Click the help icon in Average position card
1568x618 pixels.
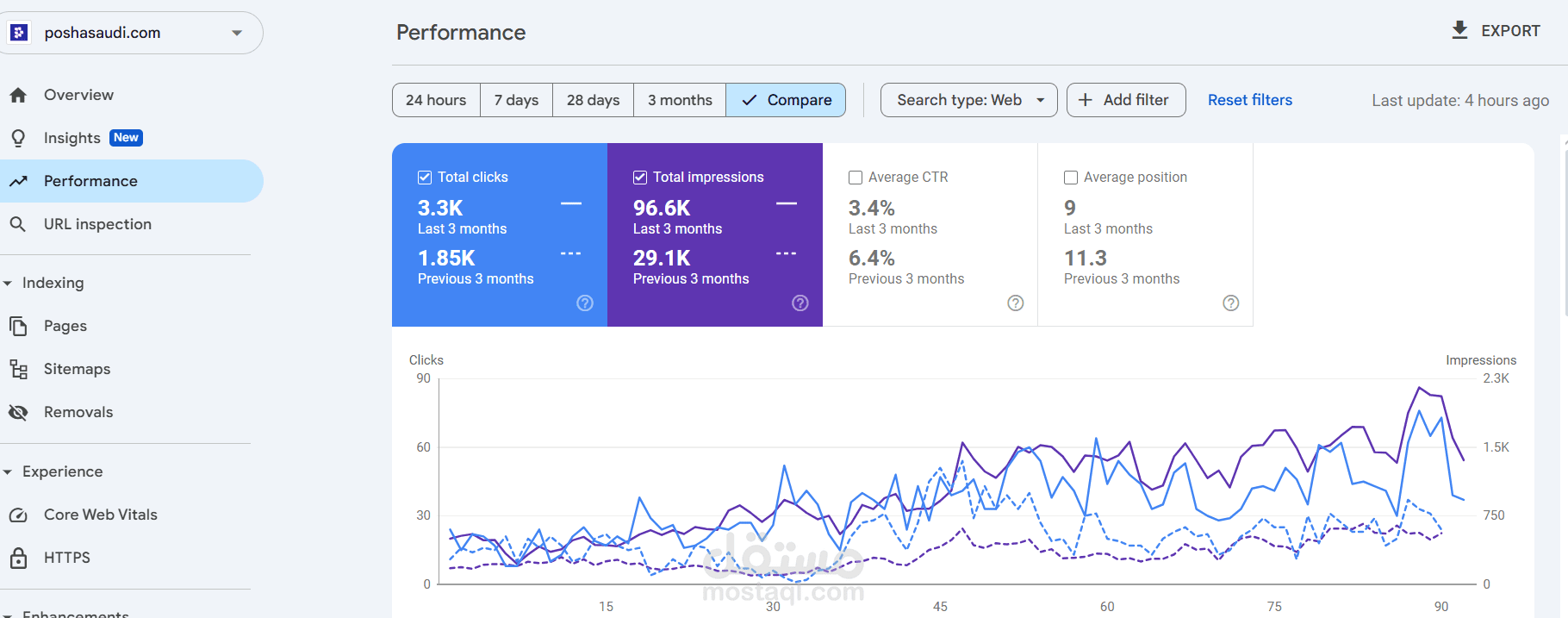(1231, 303)
